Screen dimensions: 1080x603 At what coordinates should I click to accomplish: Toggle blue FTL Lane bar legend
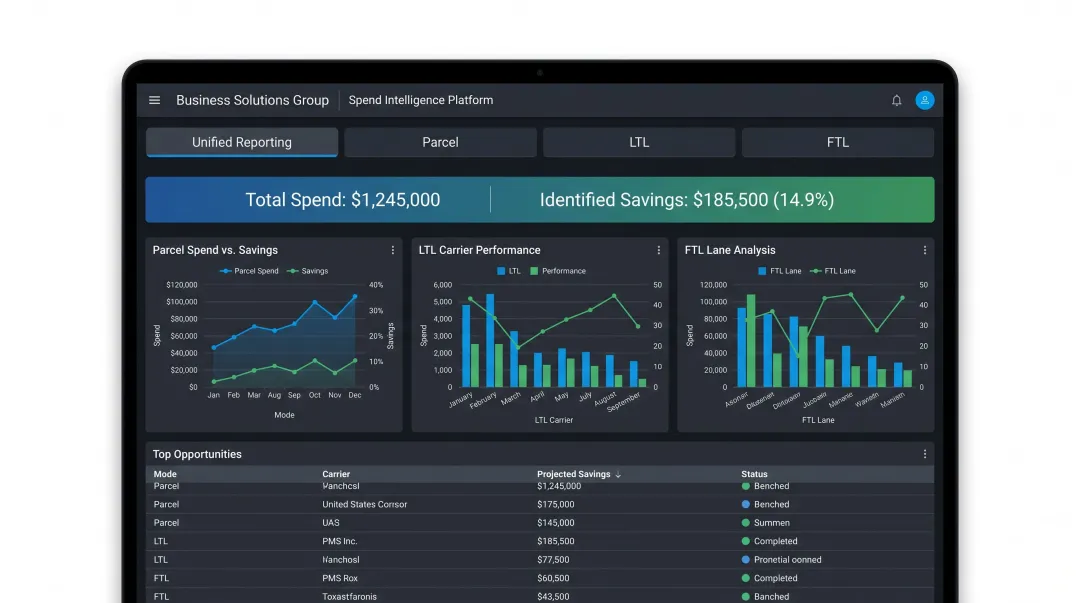click(x=780, y=271)
